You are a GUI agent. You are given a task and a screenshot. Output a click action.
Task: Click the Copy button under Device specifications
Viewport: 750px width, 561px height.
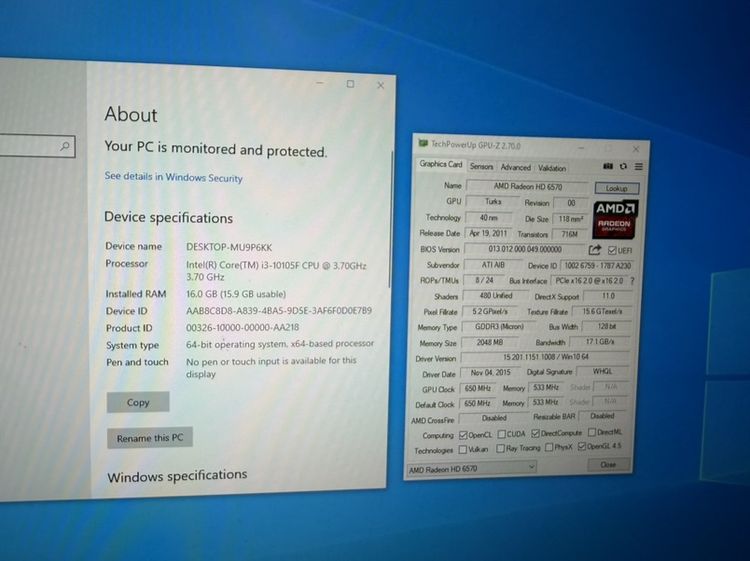coord(138,402)
